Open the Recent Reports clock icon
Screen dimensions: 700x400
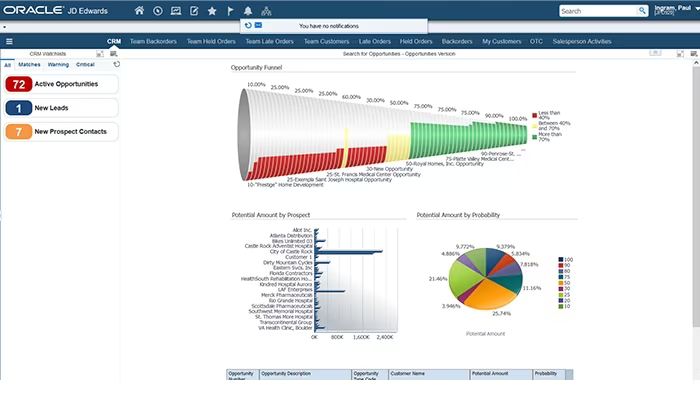(x=158, y=11)
